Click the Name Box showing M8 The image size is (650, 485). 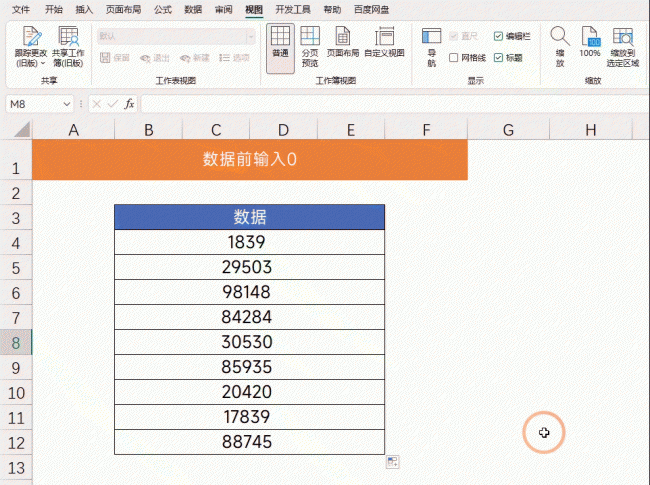tap(34, 104)
